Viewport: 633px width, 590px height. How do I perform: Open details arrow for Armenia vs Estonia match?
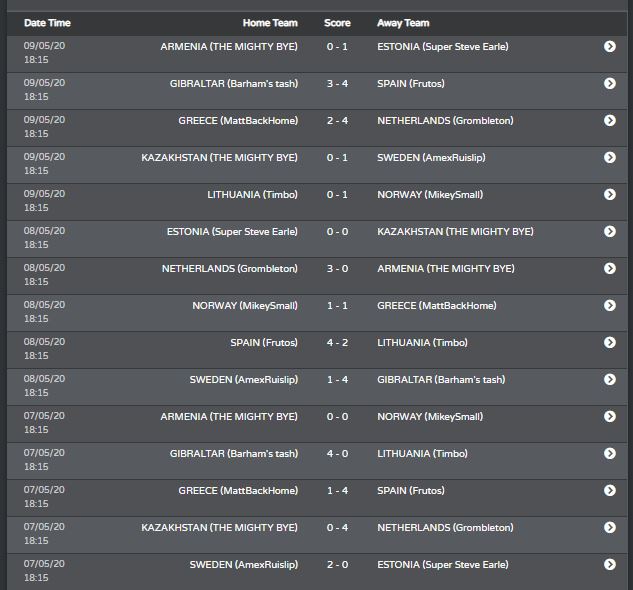[x=610, y=46]
